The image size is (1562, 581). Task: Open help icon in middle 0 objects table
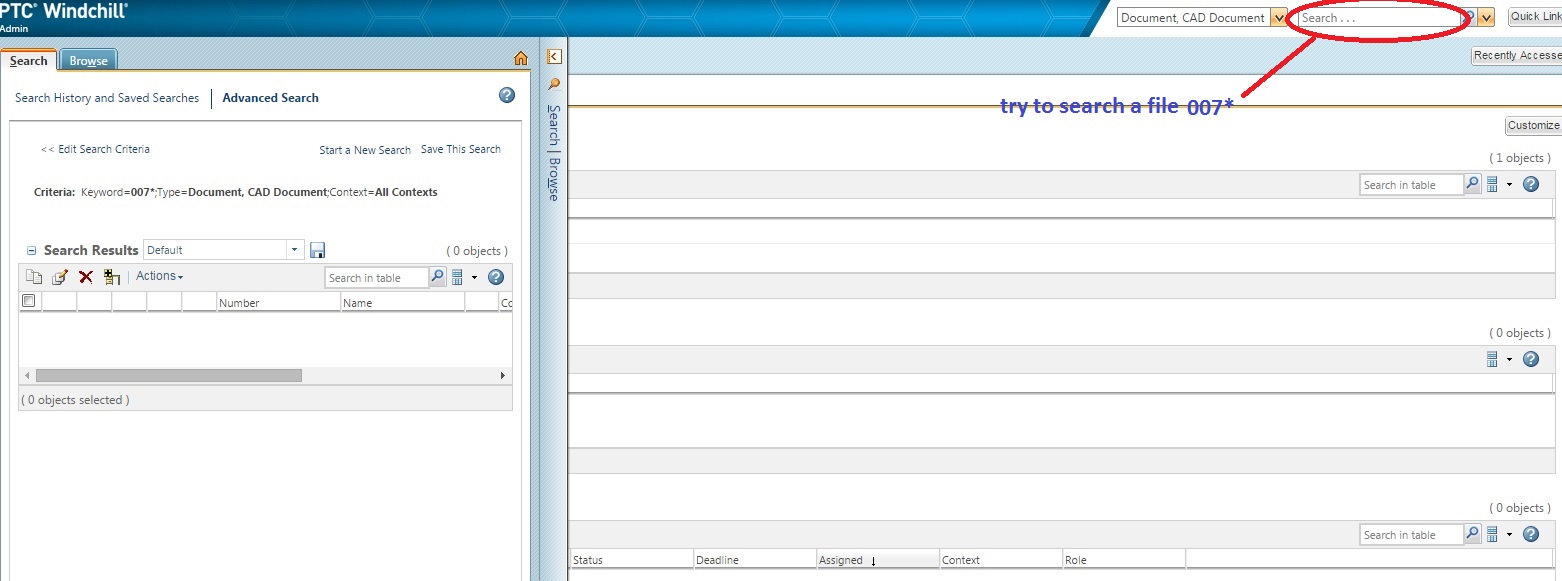(1530, 359)
